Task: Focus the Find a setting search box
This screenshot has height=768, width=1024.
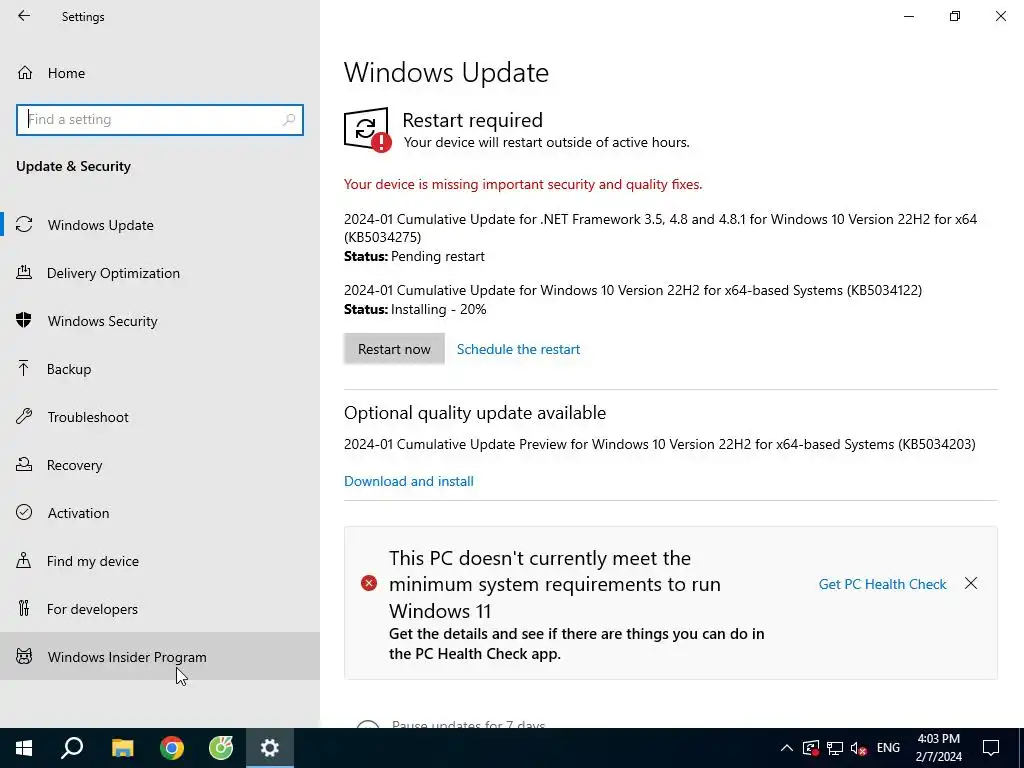Action: pos(160,120)
